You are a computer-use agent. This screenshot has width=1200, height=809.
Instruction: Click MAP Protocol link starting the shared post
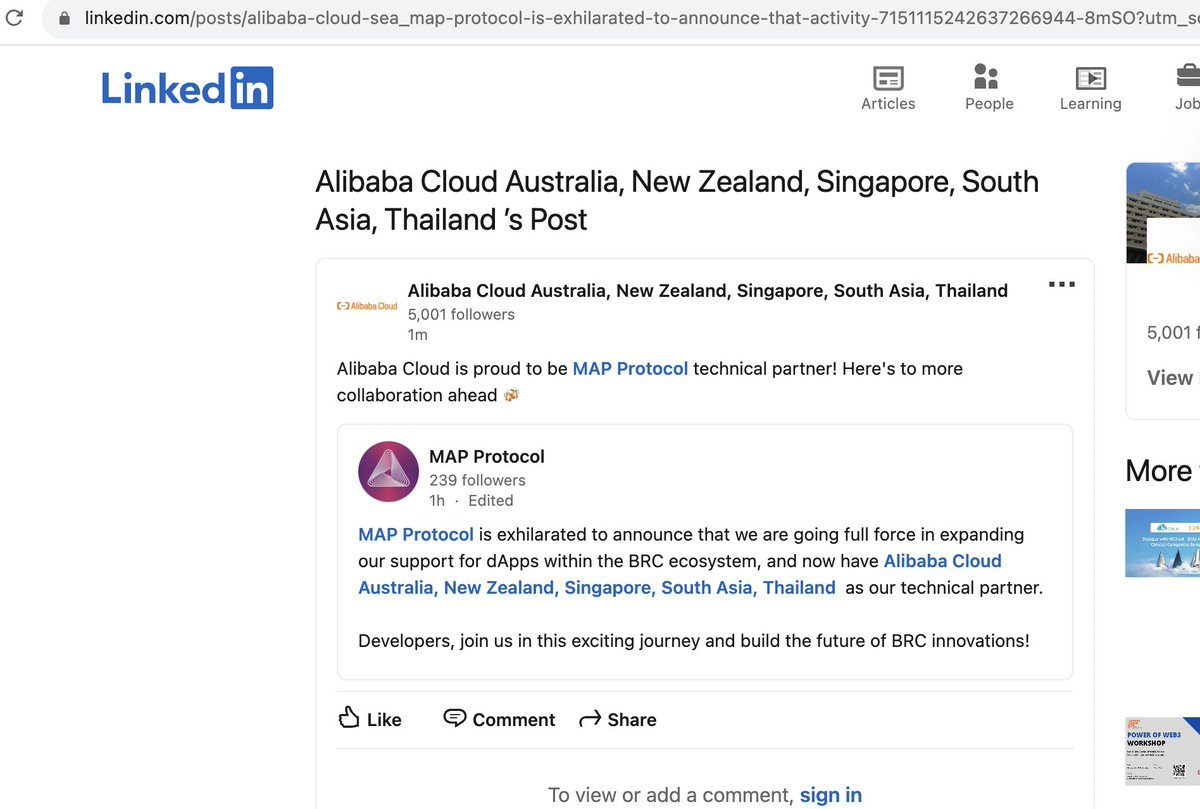(416, 534)
